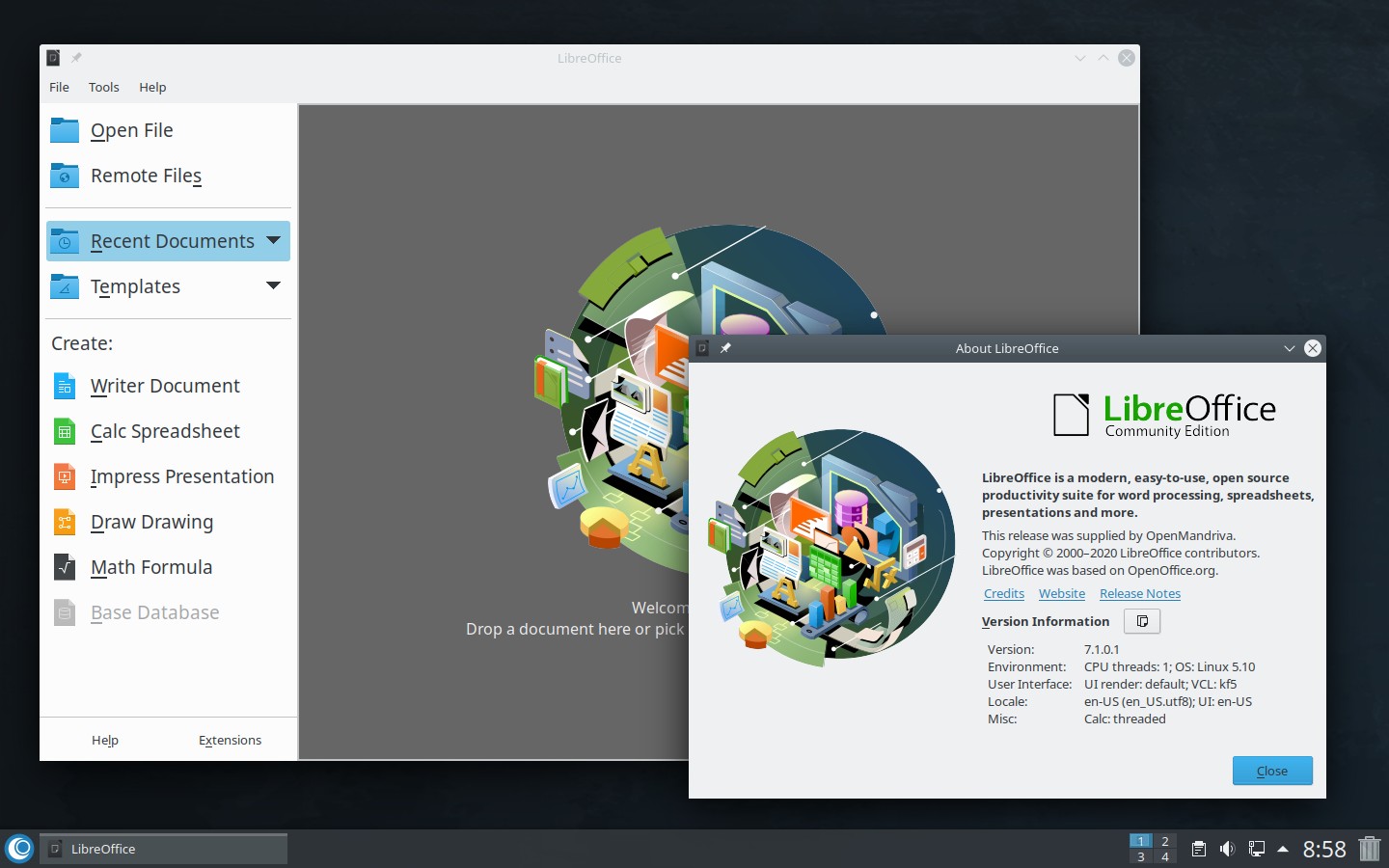The width and height of the screenshot is (1389, 868).
Task: Click the Templates folder icon
Action: [x=65, y=285]
